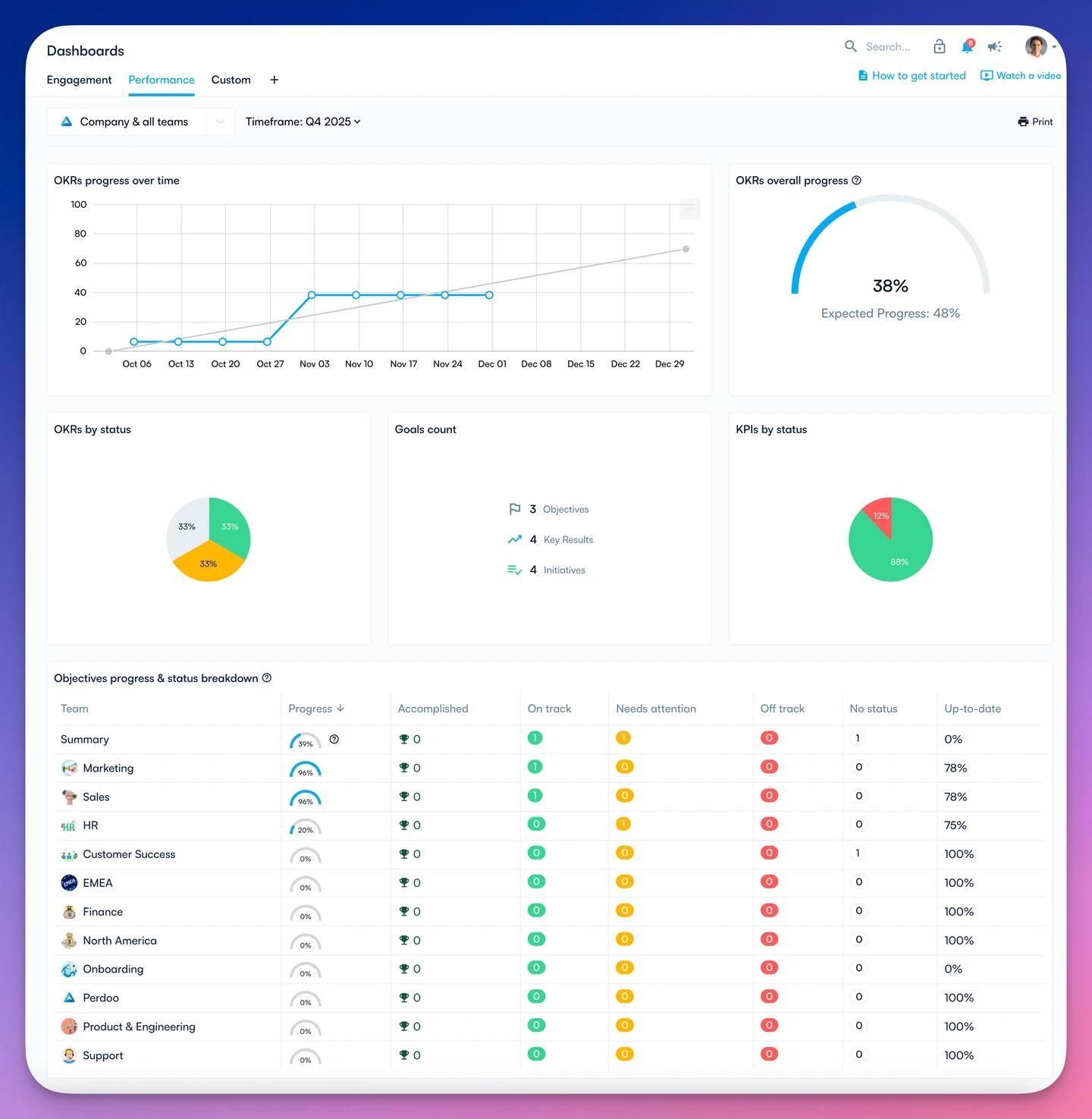
Task: Click the Key Results trend icon
Action: tap(515, 539)
